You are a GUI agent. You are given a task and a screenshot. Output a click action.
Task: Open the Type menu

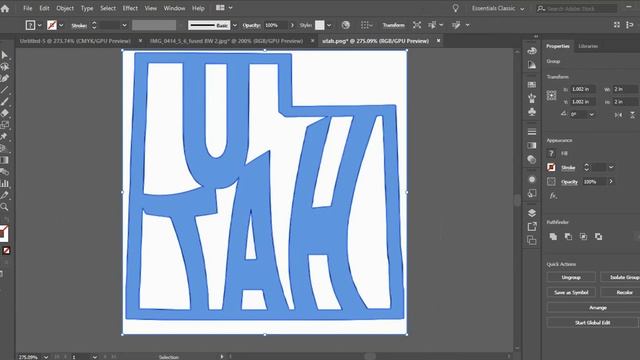(87, 8)
